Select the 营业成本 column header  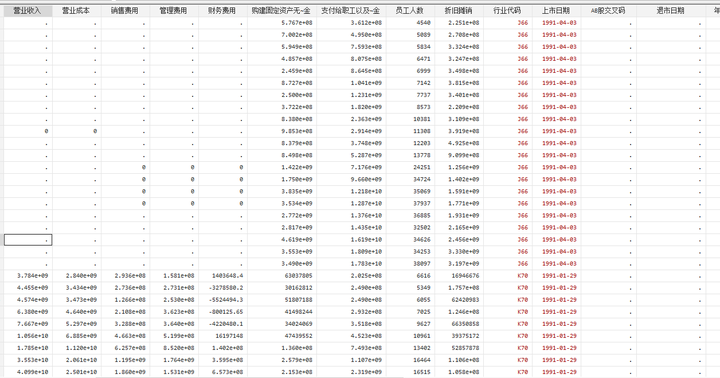(77, 11)
